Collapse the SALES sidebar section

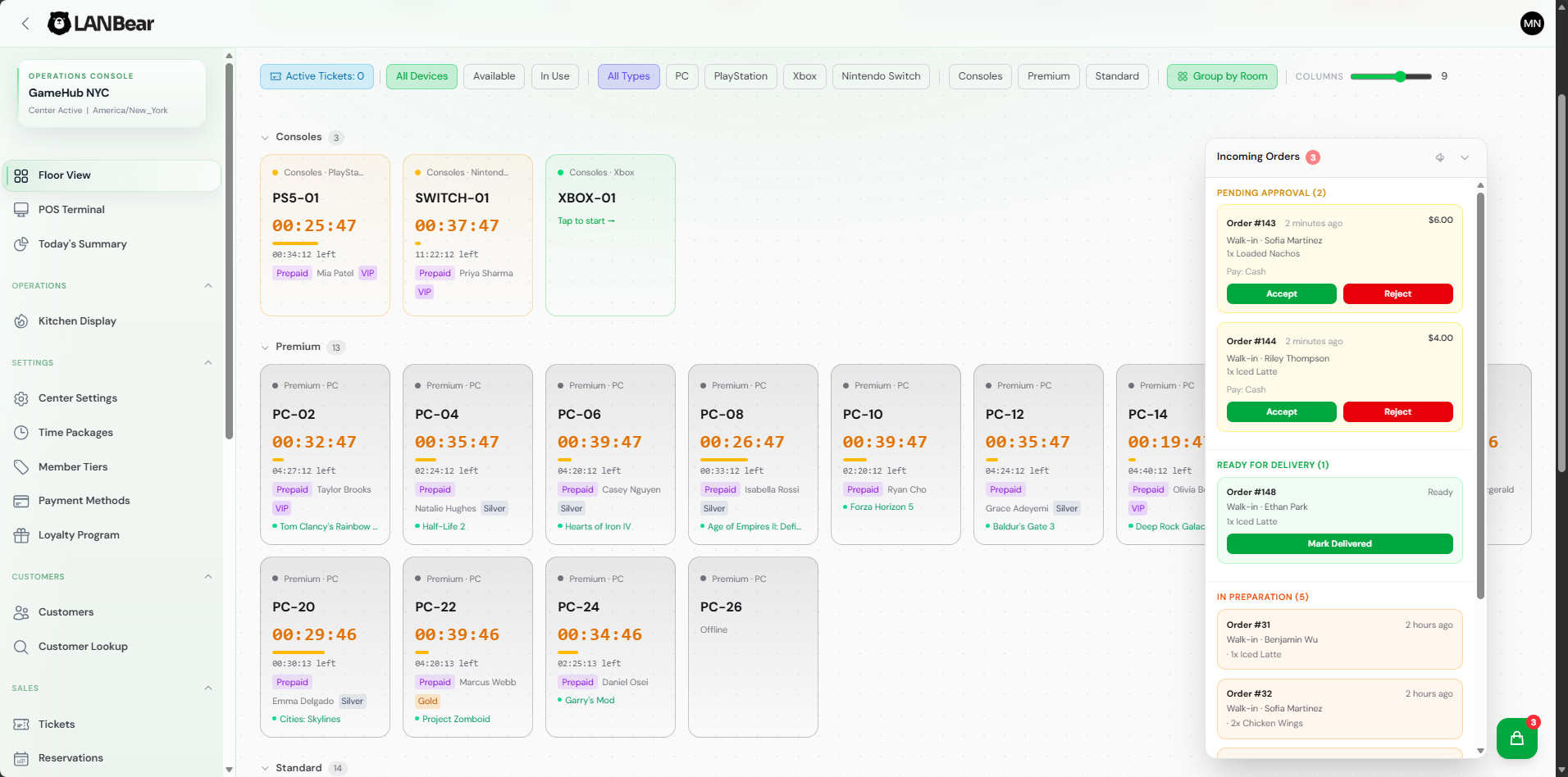(x=208, y=688)
